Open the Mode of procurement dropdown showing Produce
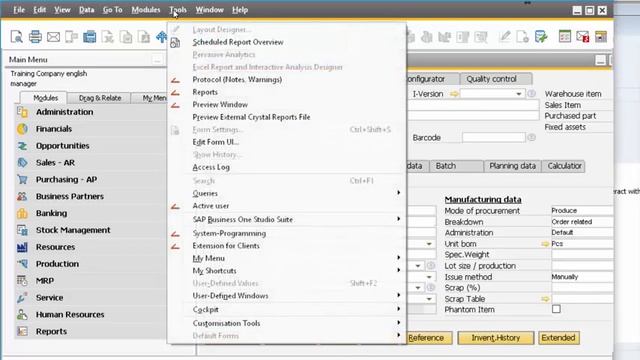The width and height of the screenshot is (640, 360). (582, 211)
